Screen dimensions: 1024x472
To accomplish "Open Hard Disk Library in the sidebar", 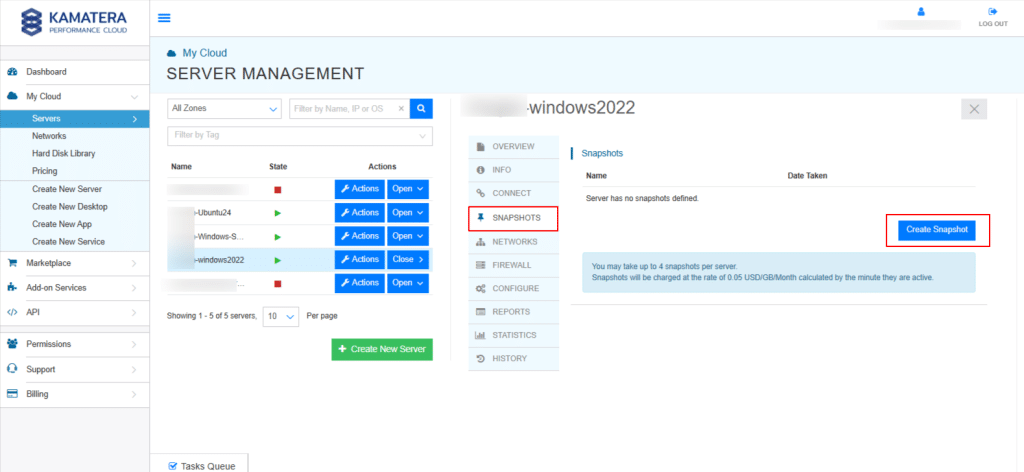I will point(64,153).
